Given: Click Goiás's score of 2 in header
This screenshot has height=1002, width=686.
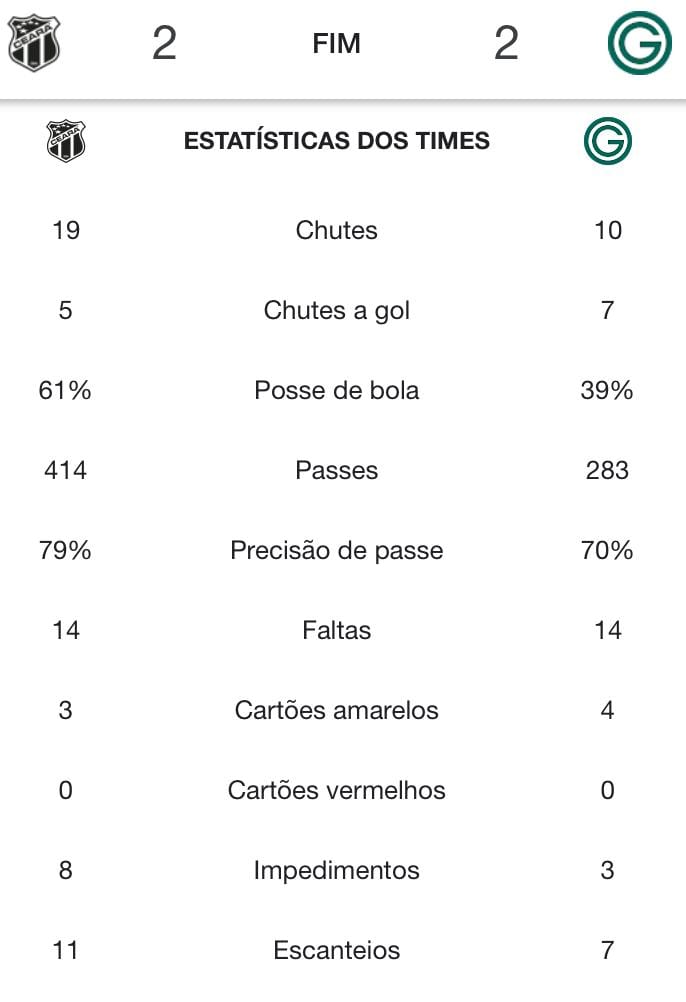Looking at the screenshot, I should tap(506, 43).
